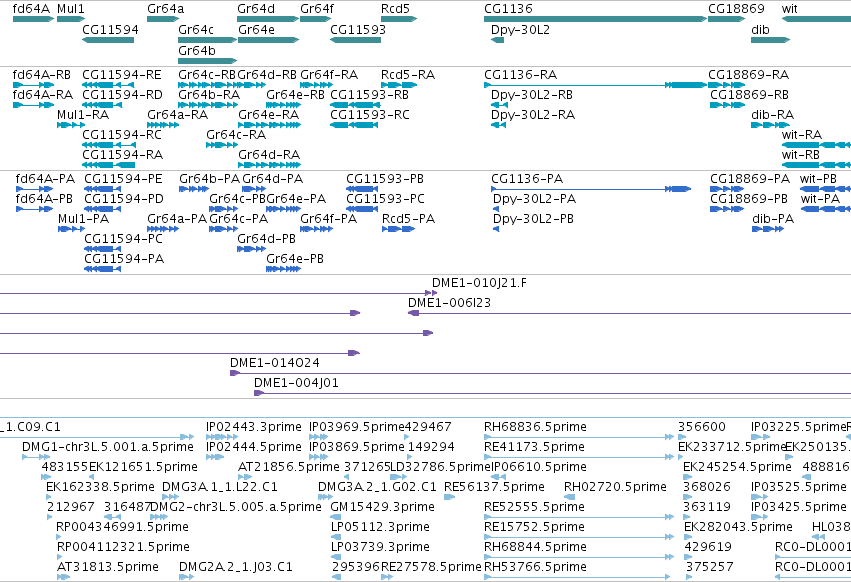Screen dimensions: 851x582
Task: Click the wit gene label
Action: pyautogui.click(x=790, y=9)
